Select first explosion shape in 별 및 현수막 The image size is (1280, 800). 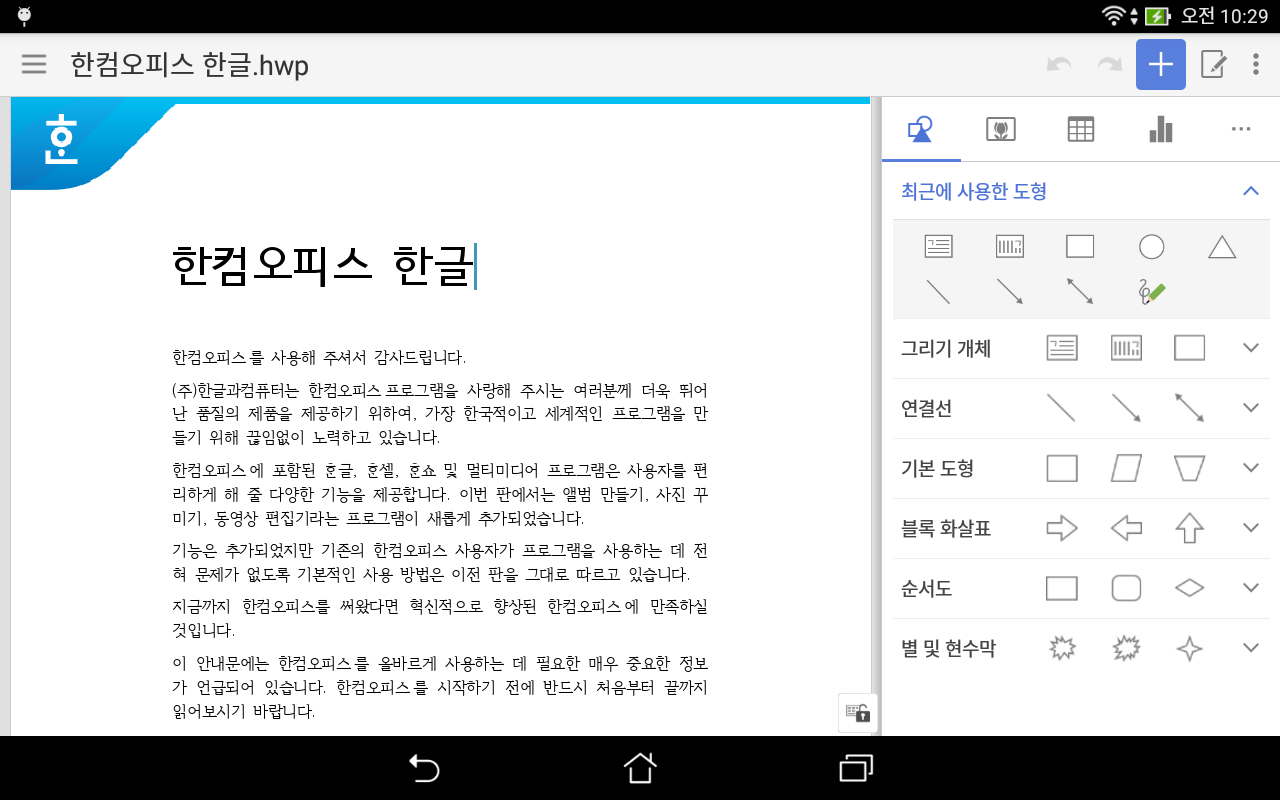pos(1062,649)
